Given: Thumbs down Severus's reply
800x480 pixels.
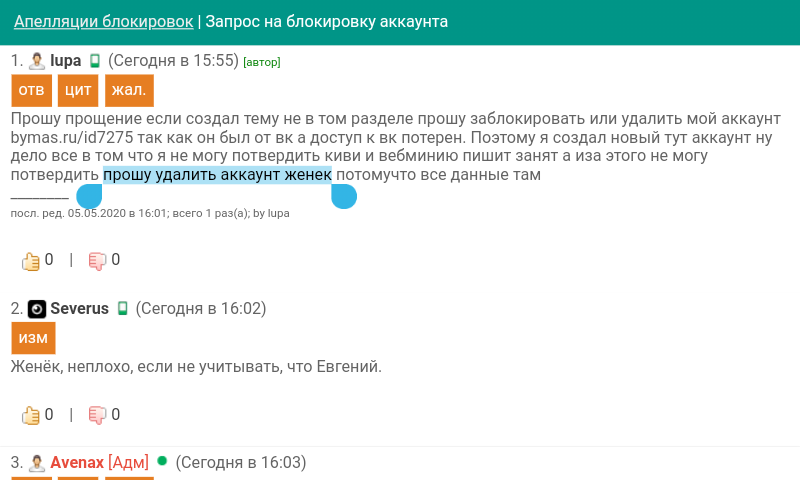Looking at the screenshot, I should point(97,414).
